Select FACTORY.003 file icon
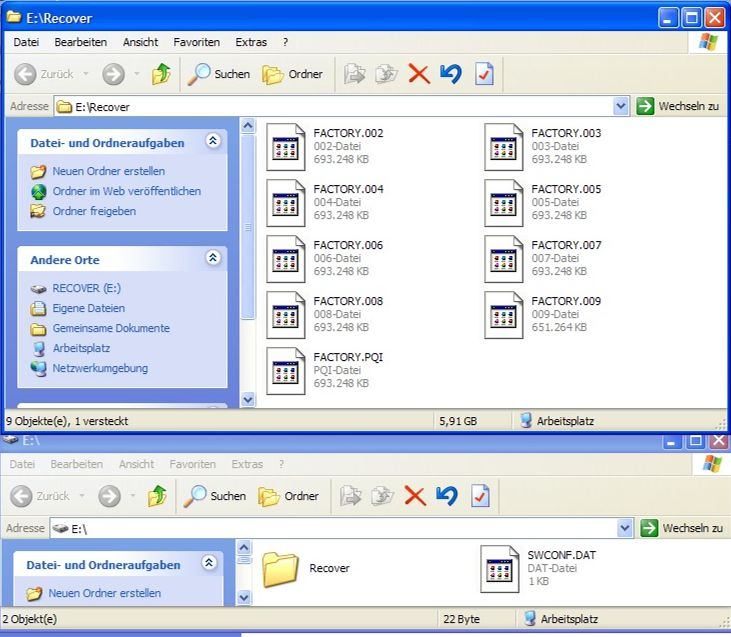731x637 pixels. coord(503,147)
